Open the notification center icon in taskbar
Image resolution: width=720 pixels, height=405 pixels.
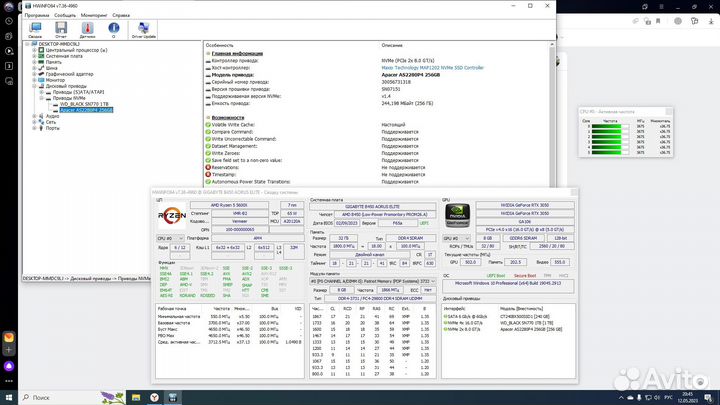pos(708,397)
